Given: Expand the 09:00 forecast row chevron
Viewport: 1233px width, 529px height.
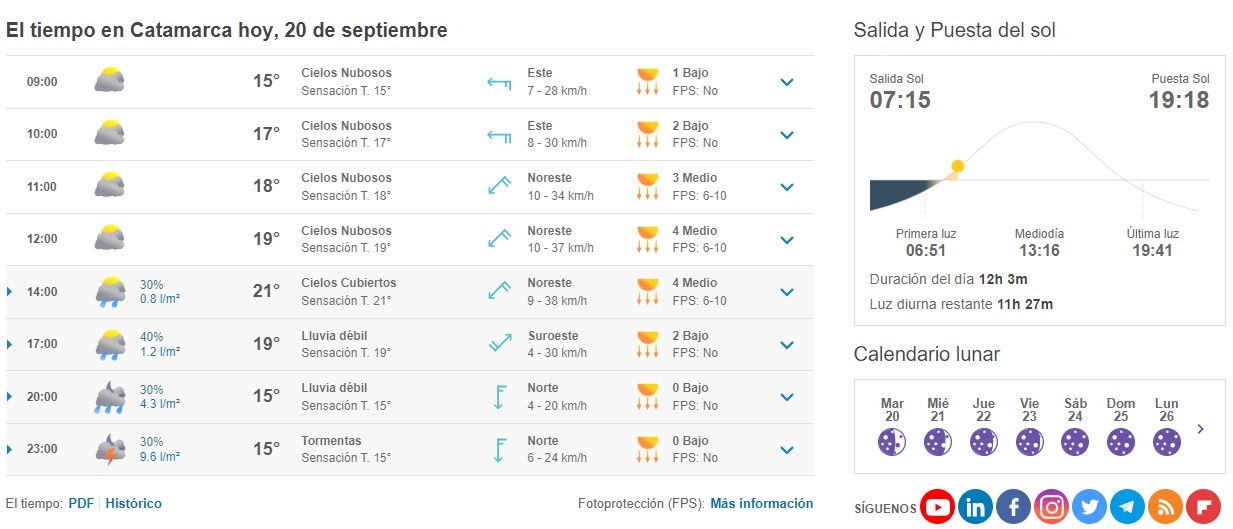Looking at the screenshot, I should point(787,82).
